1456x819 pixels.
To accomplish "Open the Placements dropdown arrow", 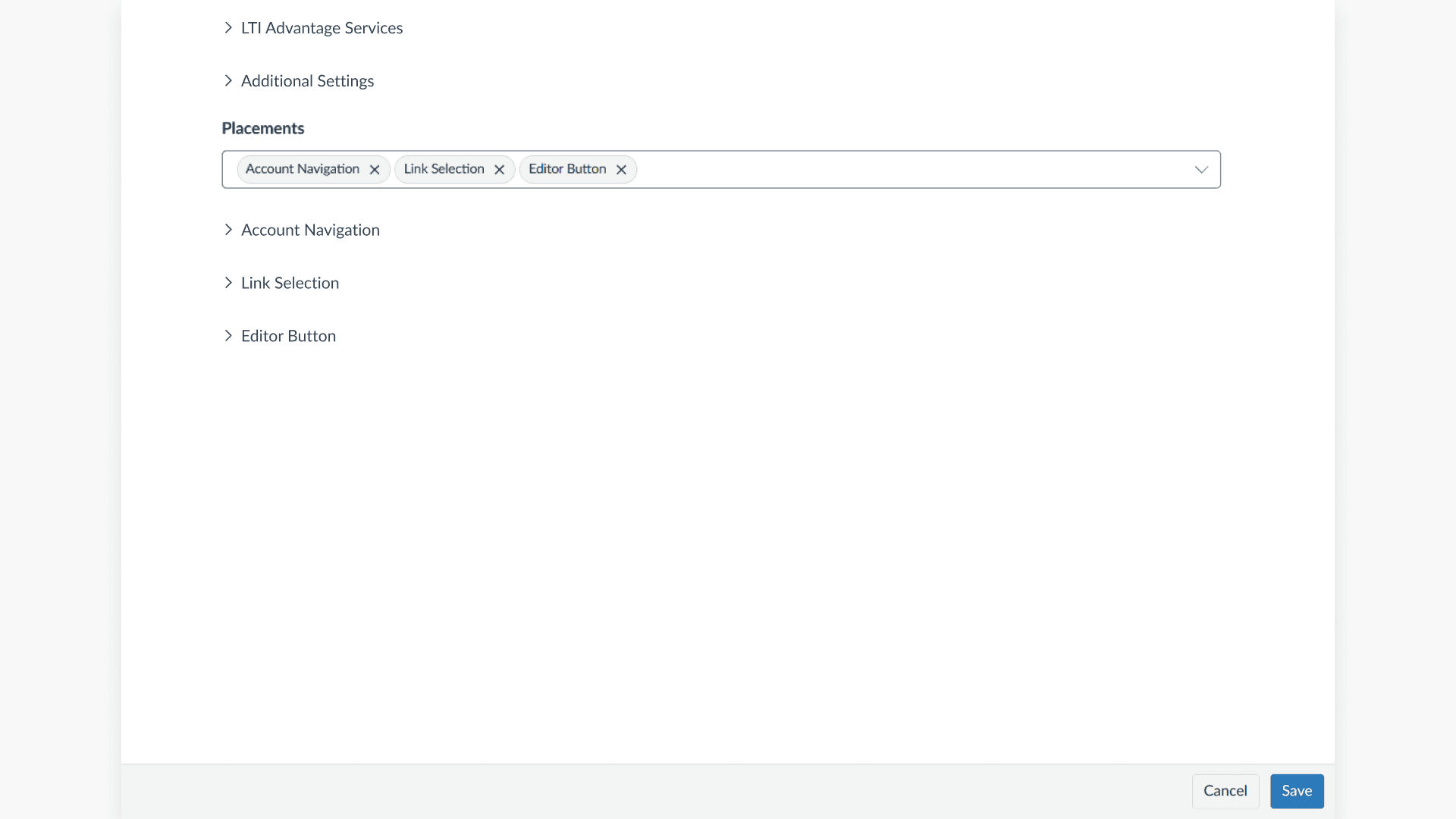I will [x=1201, y=169].
